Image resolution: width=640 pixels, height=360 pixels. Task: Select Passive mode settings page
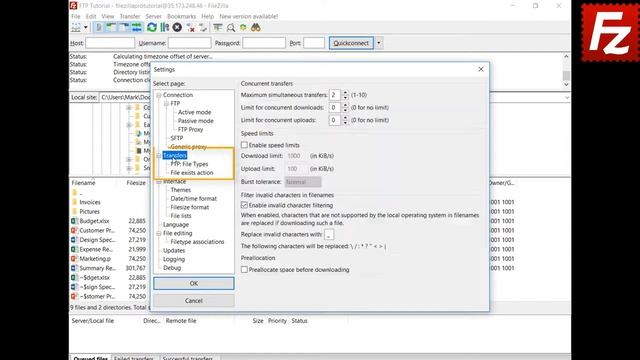196,121
